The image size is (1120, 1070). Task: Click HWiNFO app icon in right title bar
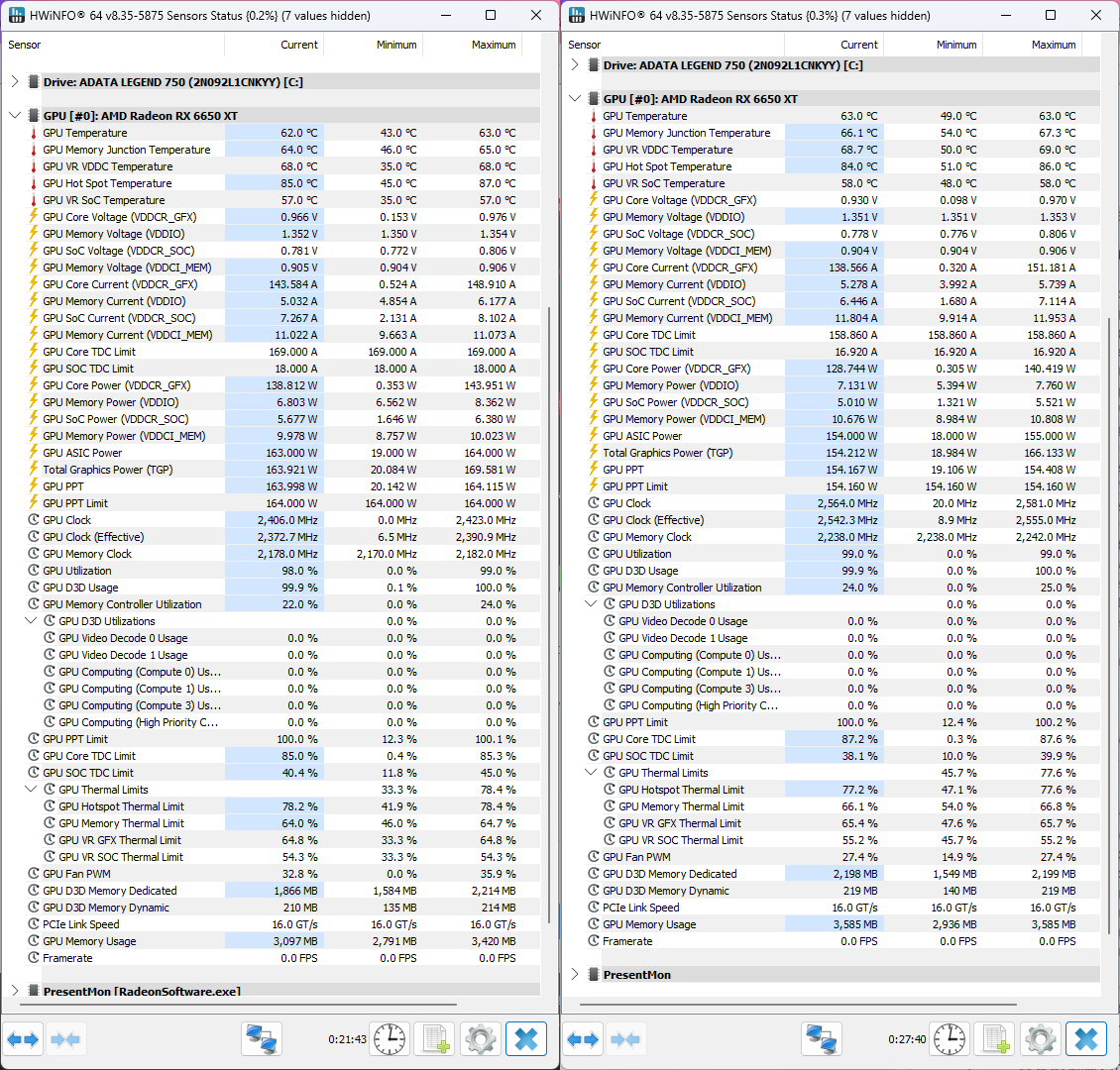point(577,15)
